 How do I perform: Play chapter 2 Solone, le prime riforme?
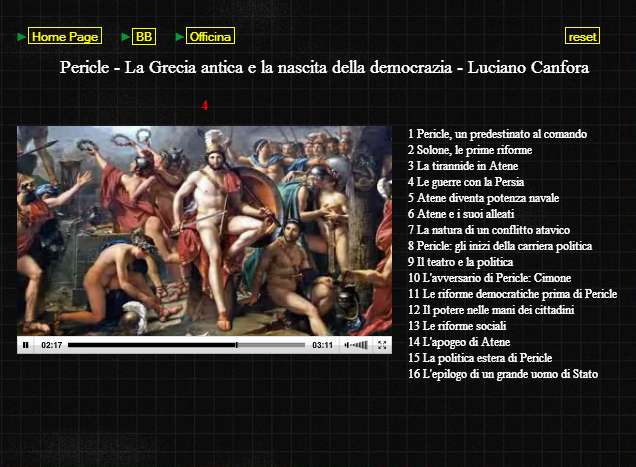(470, 150)
